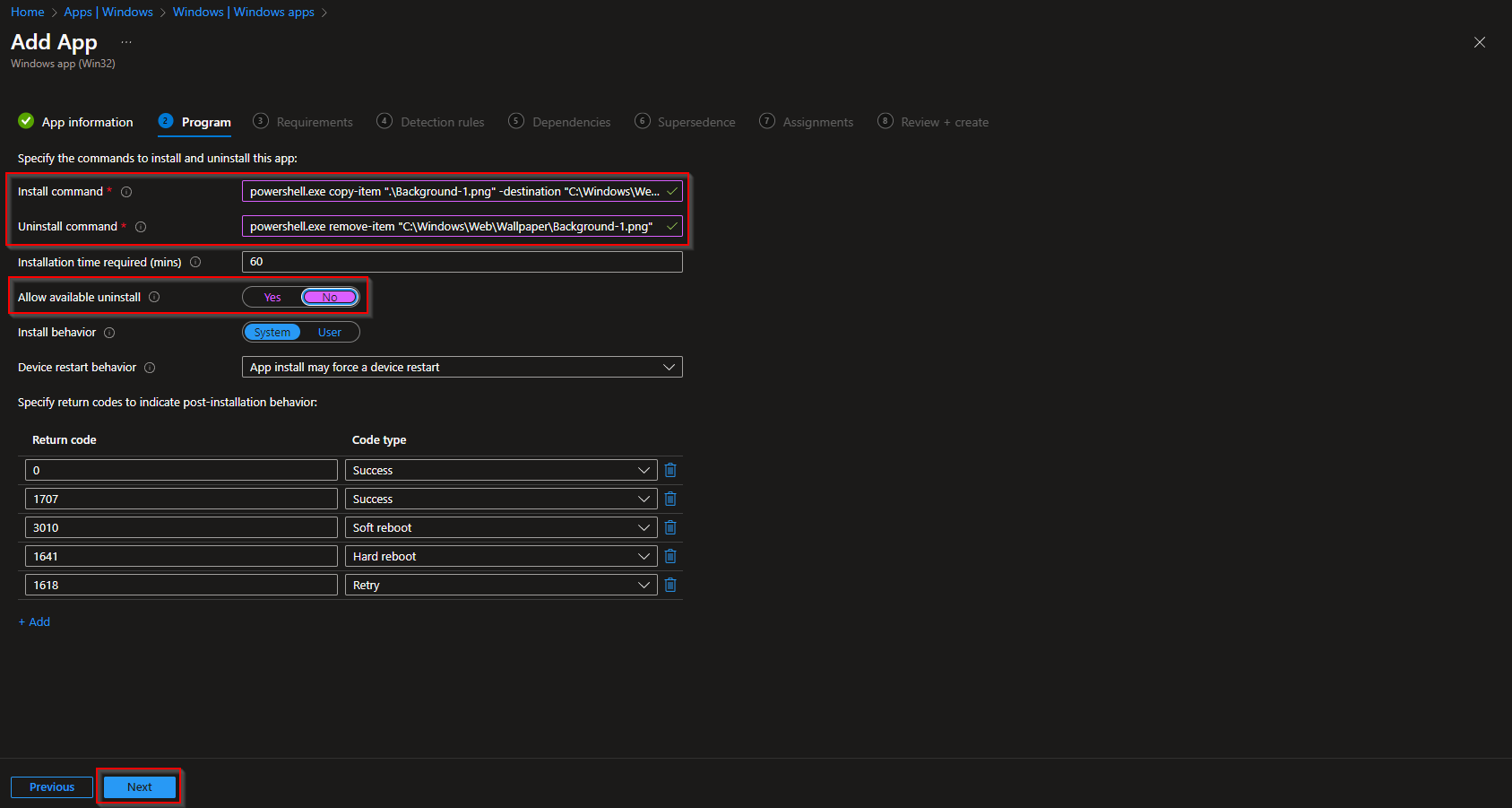This screenshot has height=808, width=1512.
Task: Remove the 3010 soft reboot return code
Action: 670,526
